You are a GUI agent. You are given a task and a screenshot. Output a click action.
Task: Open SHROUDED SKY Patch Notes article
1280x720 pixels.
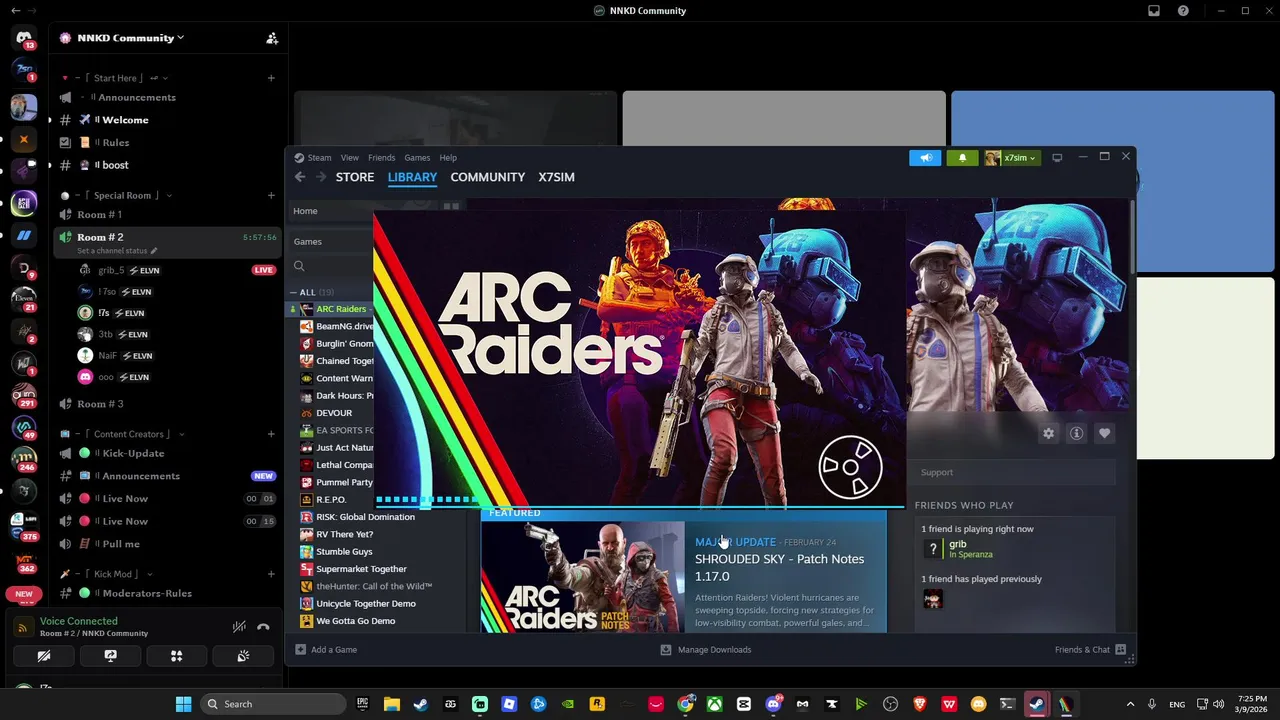point(779,568)
